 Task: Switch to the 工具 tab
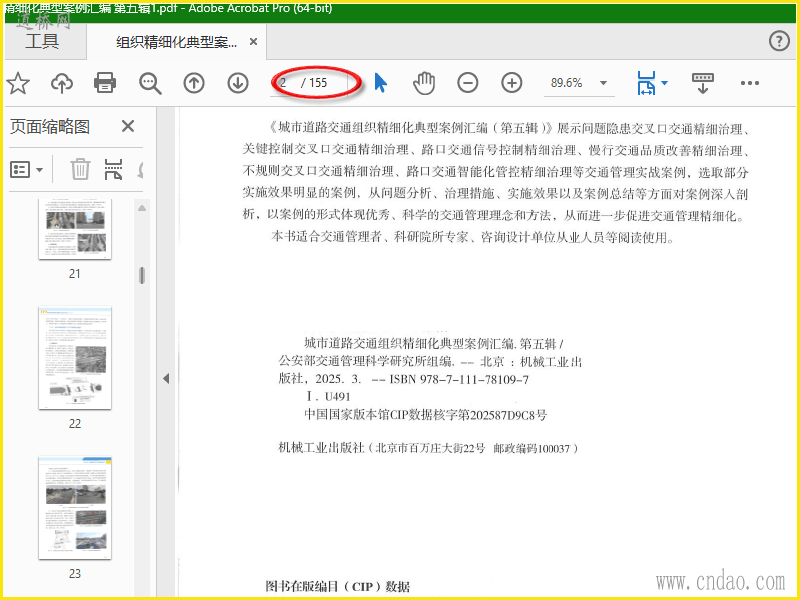point(42,41)
